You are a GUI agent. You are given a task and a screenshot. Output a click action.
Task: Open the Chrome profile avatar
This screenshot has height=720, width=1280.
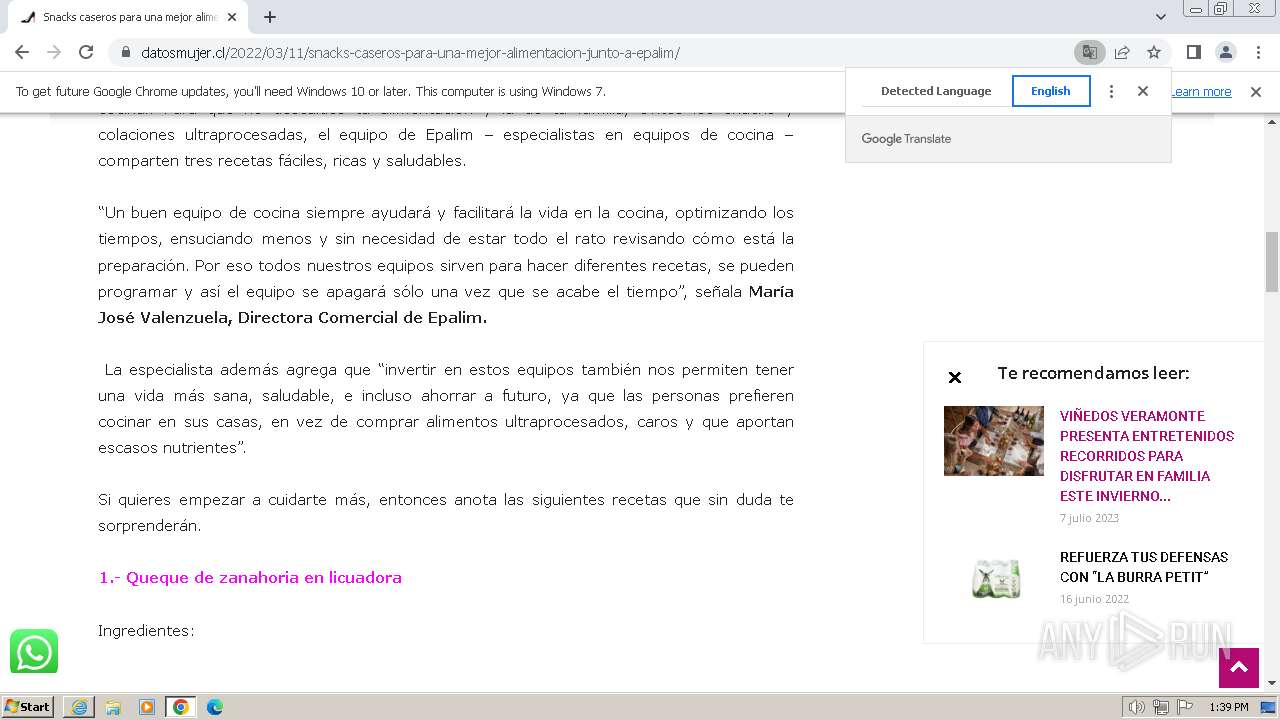click(x=1225, y=52)
